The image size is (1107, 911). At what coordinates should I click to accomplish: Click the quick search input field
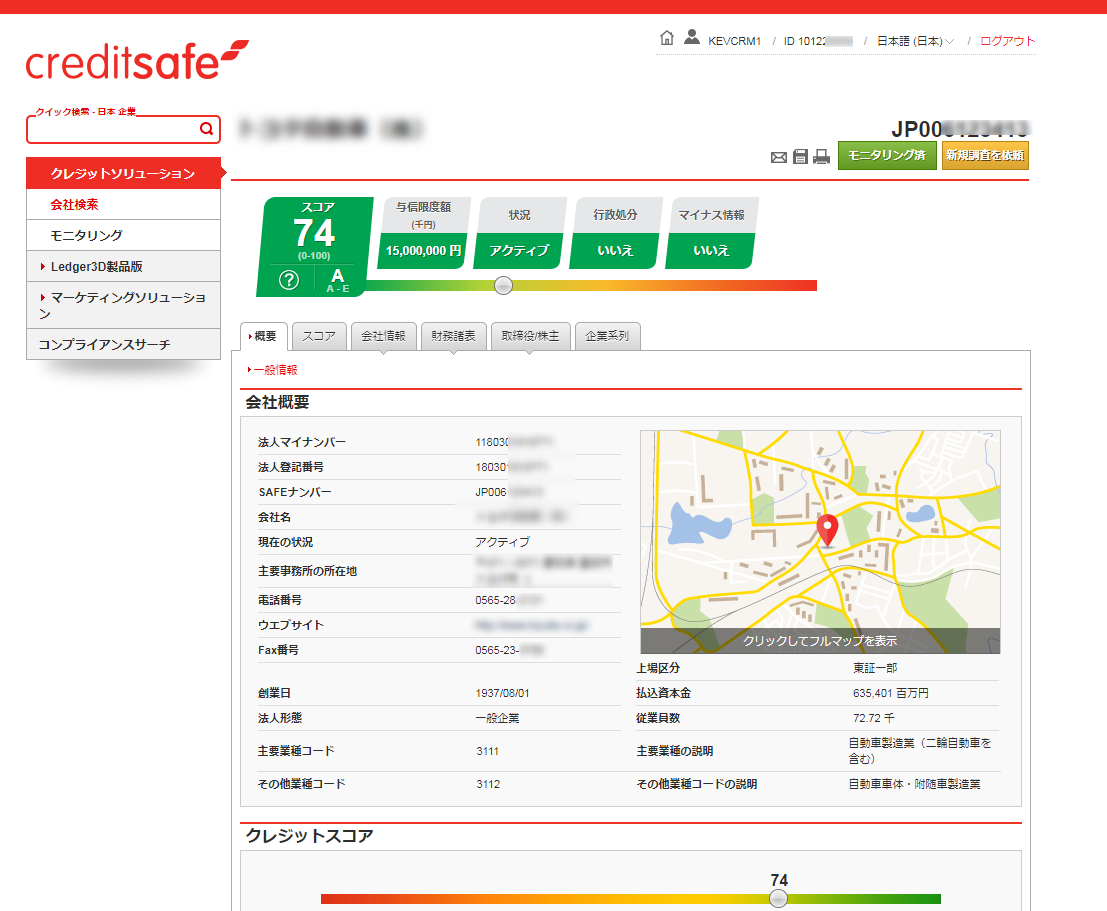110,129
